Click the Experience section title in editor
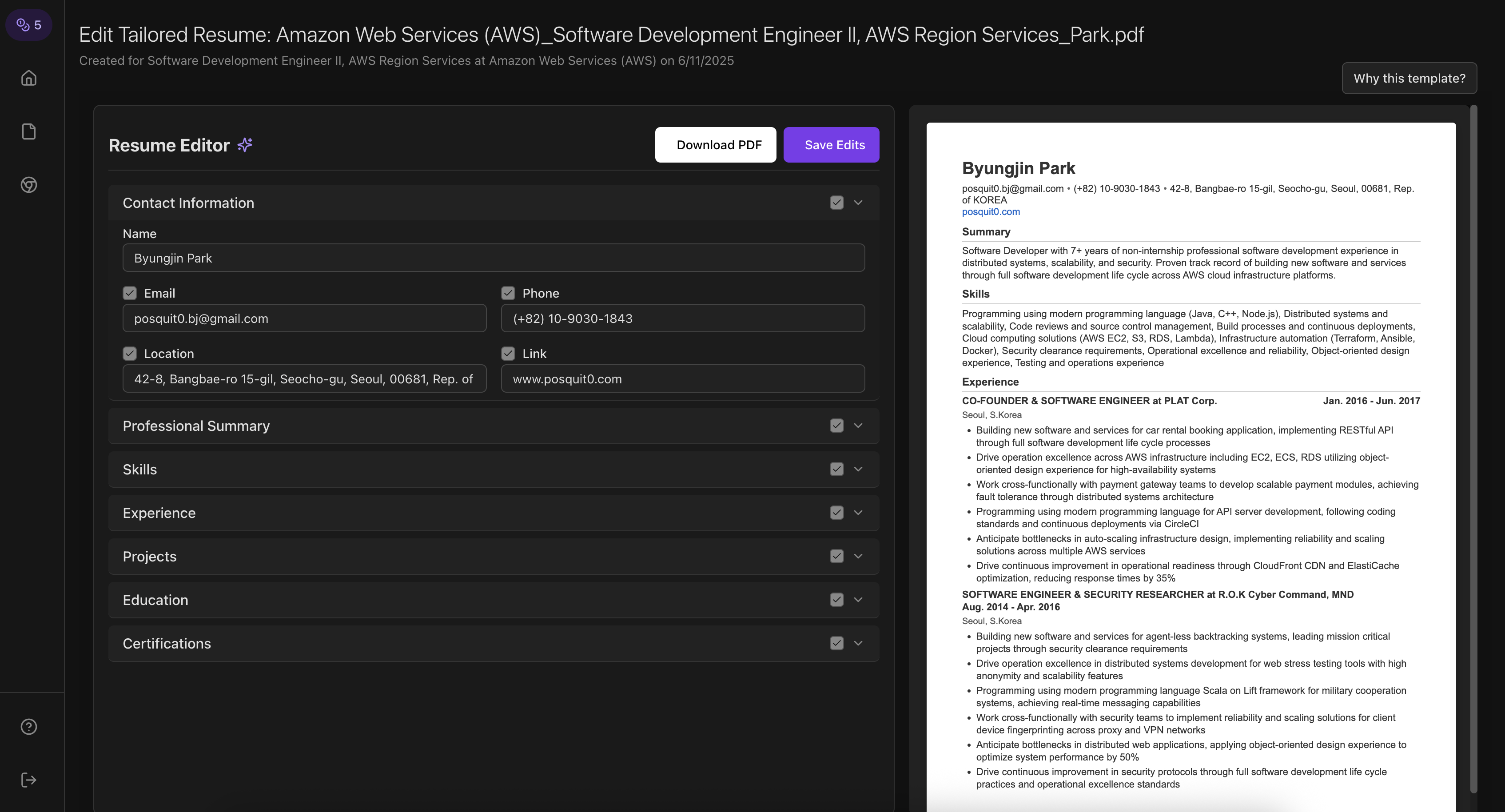This screenshot has width=1505, height=812. 159,513
